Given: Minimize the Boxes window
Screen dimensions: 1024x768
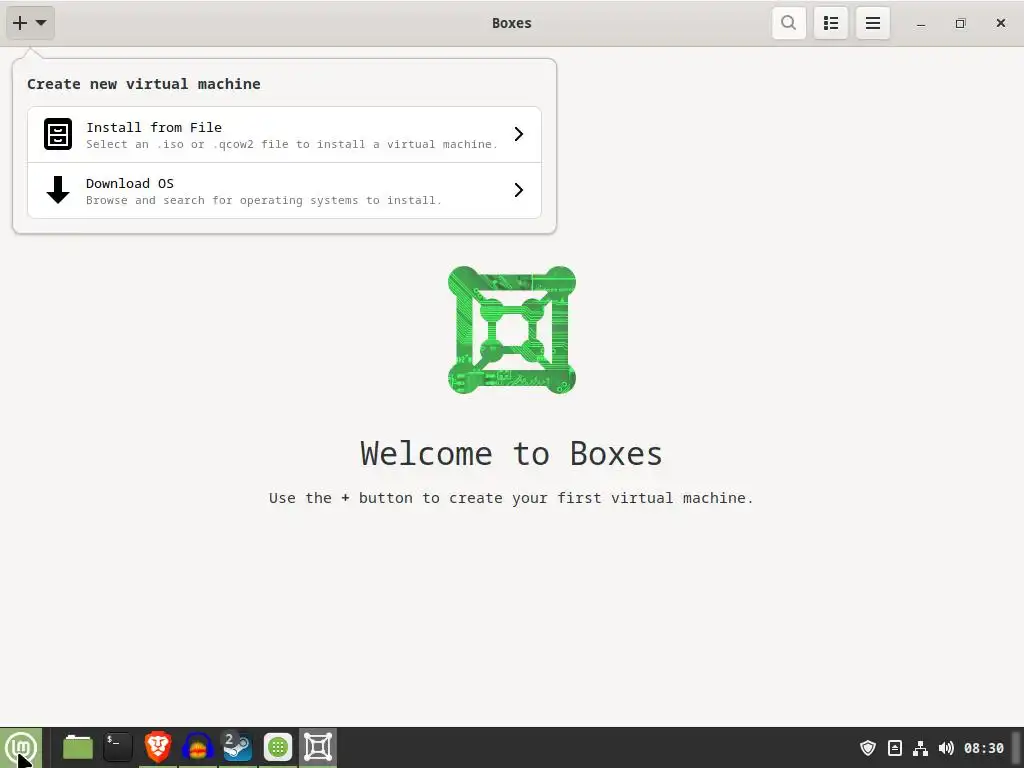Looking at the screenshot, I should (x=921, y=24).
